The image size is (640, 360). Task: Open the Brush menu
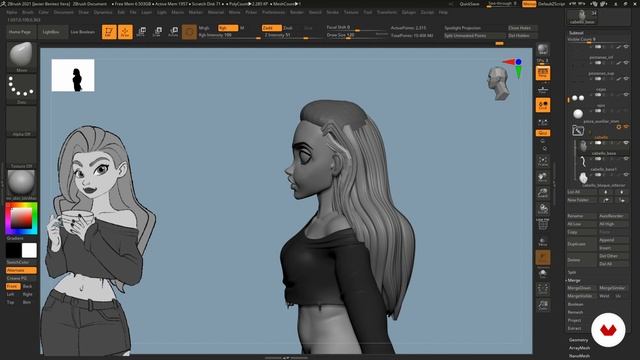point(28,12)
